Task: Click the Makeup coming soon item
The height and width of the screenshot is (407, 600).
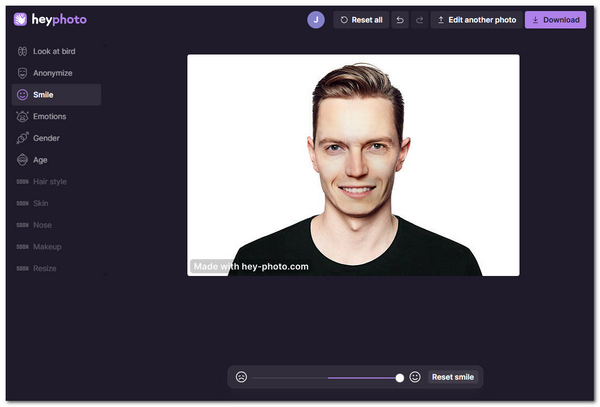Action: pyautogui.click(x=46, y=247)
